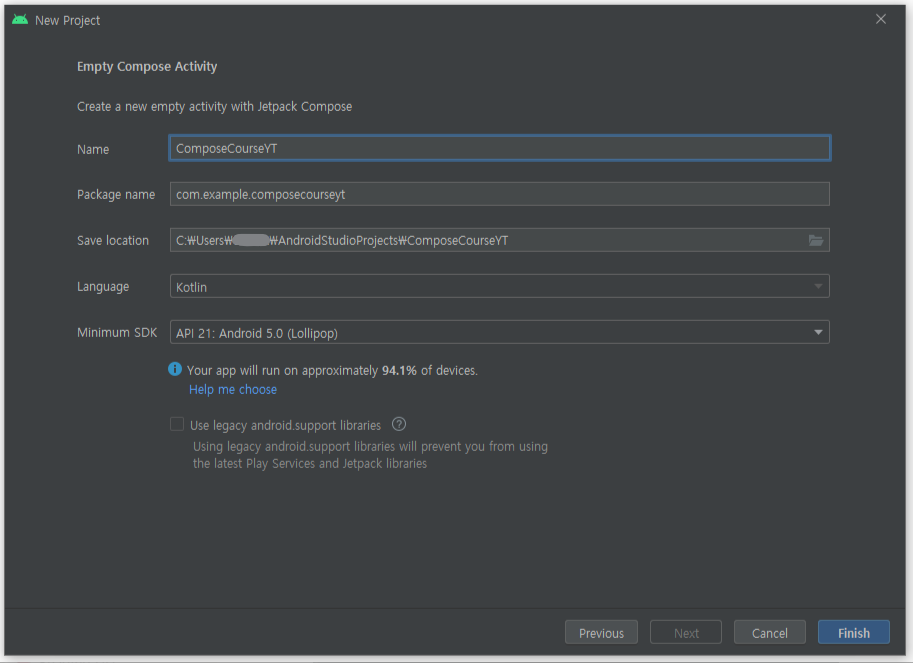The height and width of the screenshot is (663, 913).
Task: Click the Minimum SDK dropdown arrow
Action: (x=818, y=332)
